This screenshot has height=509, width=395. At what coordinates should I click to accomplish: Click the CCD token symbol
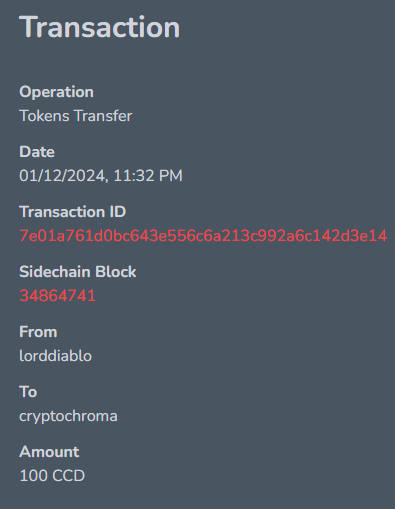[x=69, y=476]
